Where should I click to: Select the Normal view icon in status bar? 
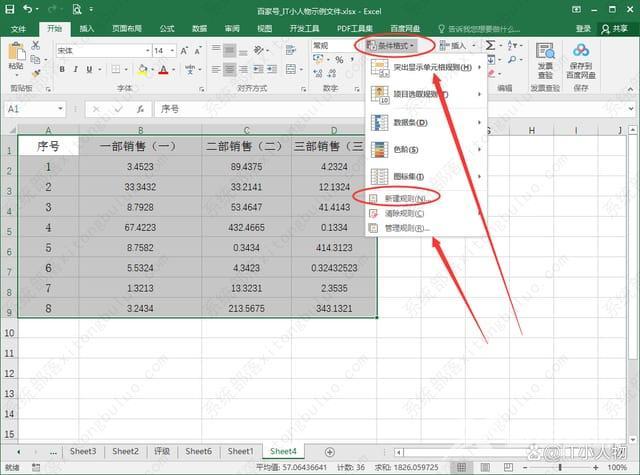point(461,467)
